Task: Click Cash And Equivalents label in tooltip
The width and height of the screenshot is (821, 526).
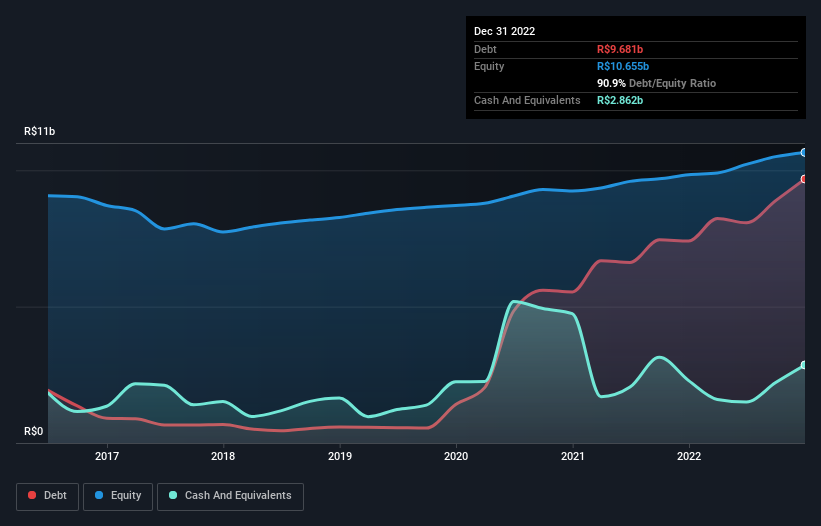Action: 527,100
